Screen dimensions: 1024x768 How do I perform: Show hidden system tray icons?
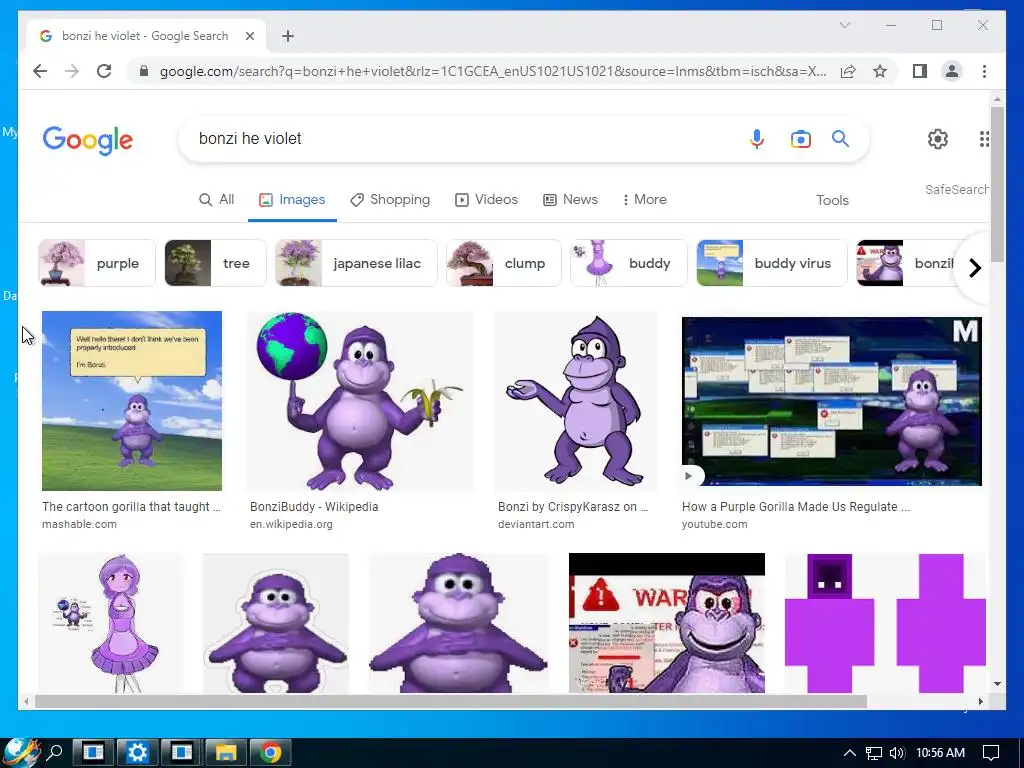[x=849, y=753]
